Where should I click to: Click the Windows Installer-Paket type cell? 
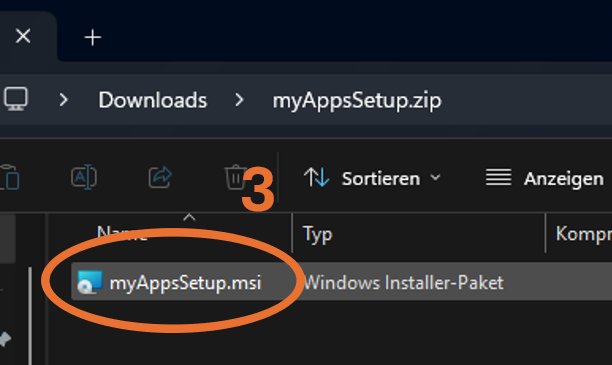click(x=404, y=283)
